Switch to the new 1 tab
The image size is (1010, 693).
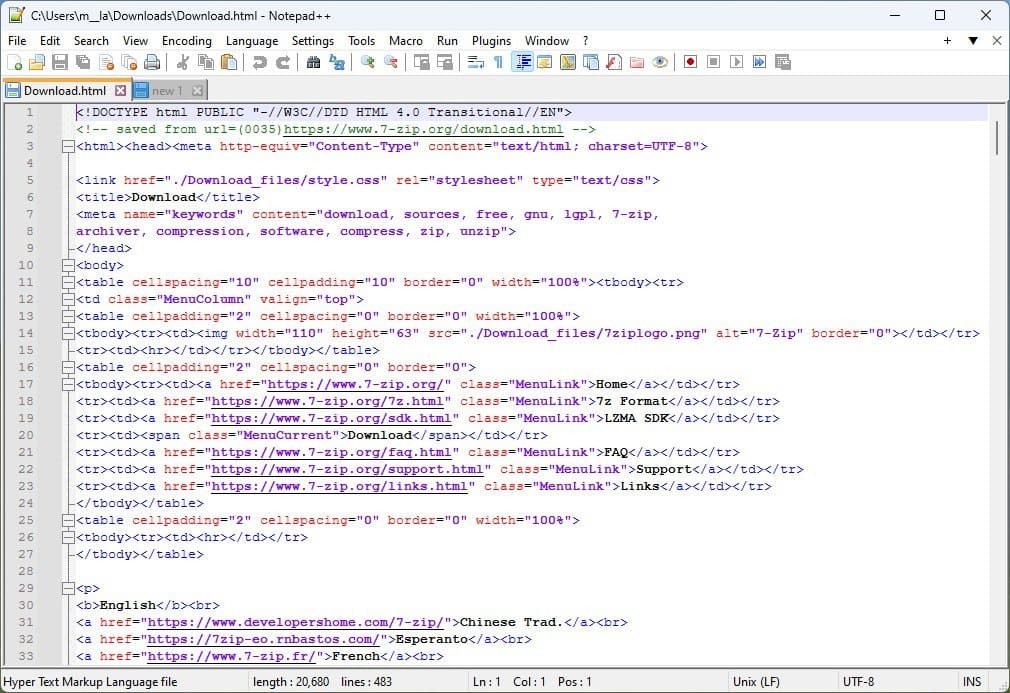click(x=167, y=91)
